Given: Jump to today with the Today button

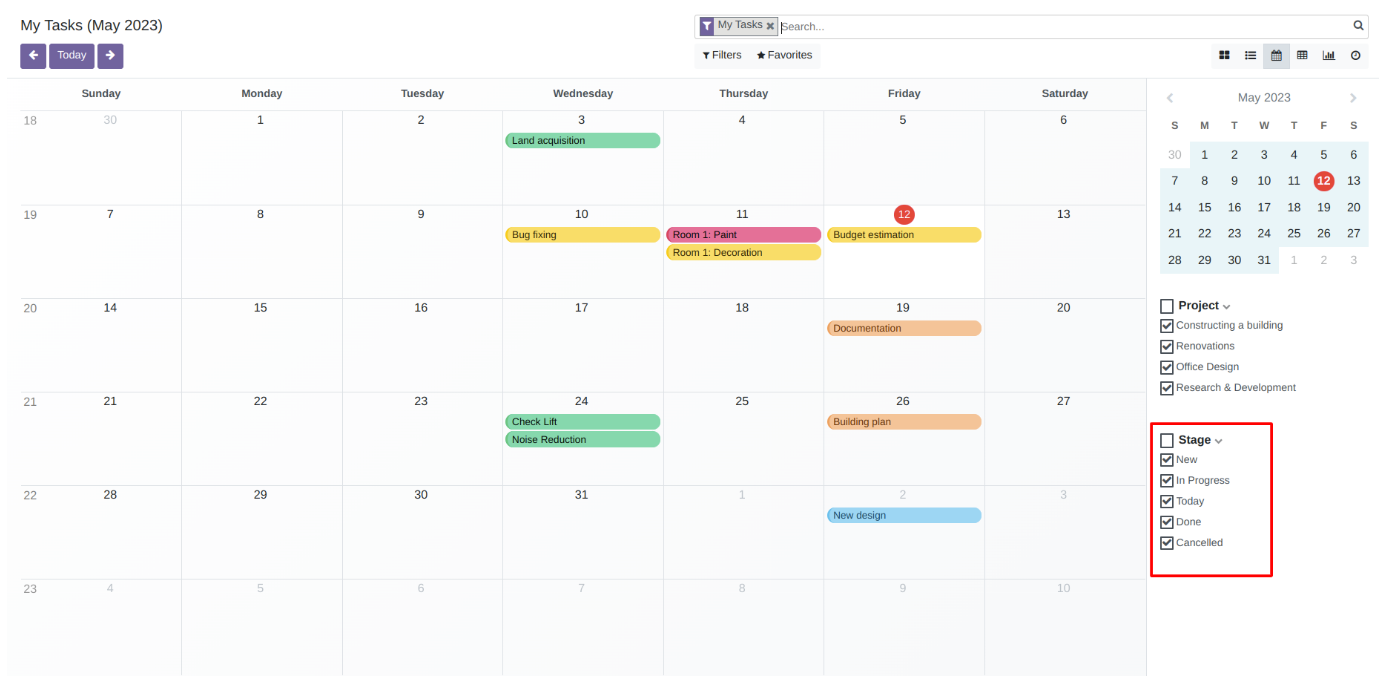Looking at the screenshot, I should coord(72,56).
